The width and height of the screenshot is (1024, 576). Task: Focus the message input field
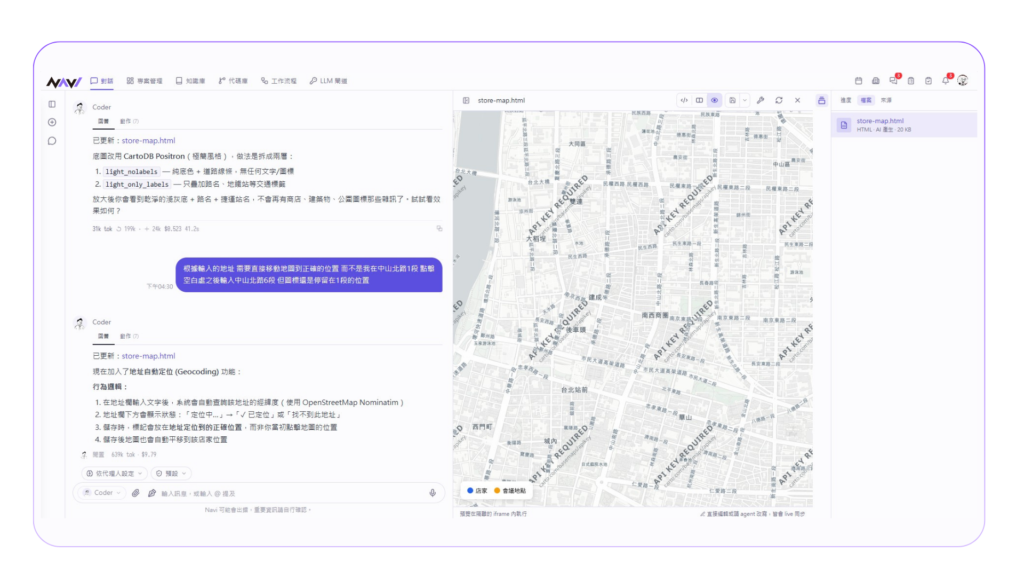[291, 494]
